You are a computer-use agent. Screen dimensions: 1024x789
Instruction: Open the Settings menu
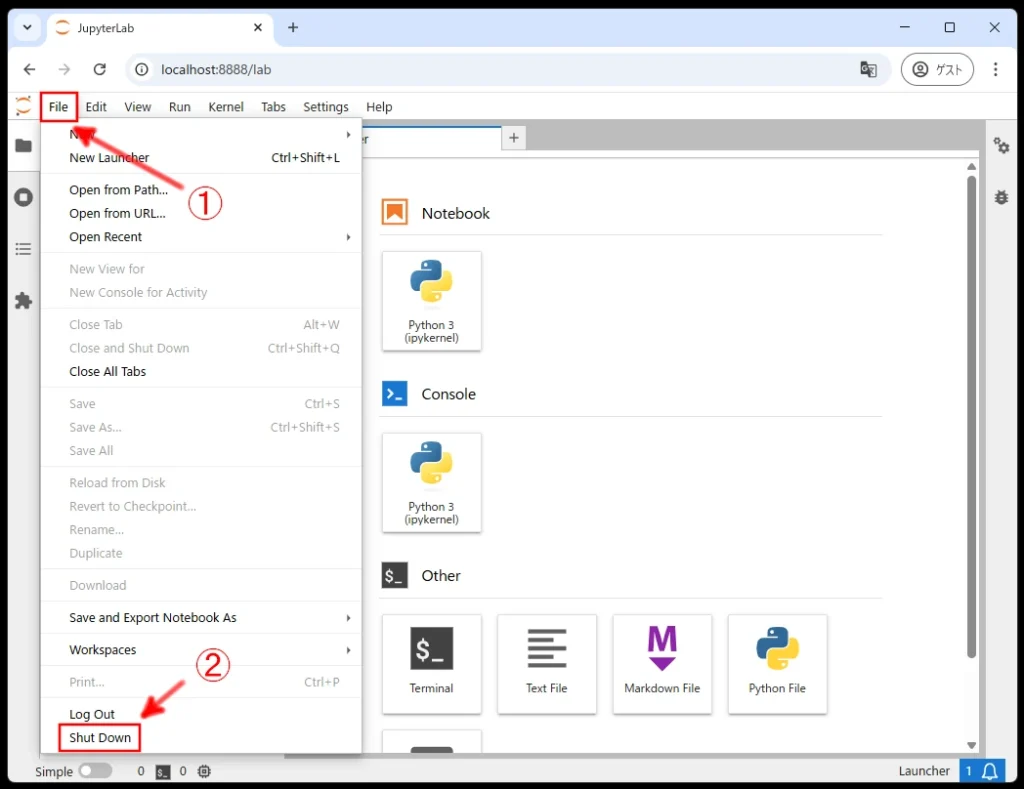point(326,107)
